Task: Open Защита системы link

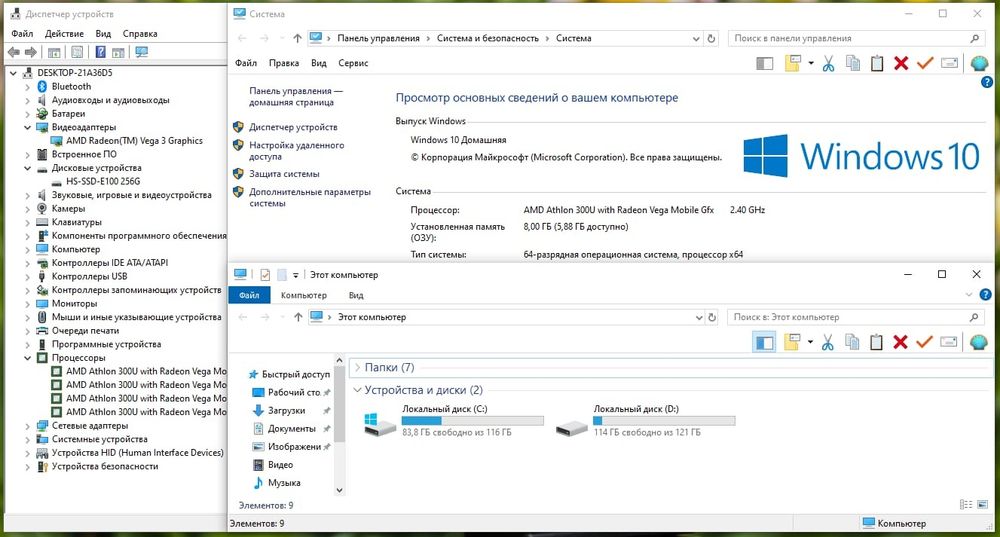Action: [284, 173]
